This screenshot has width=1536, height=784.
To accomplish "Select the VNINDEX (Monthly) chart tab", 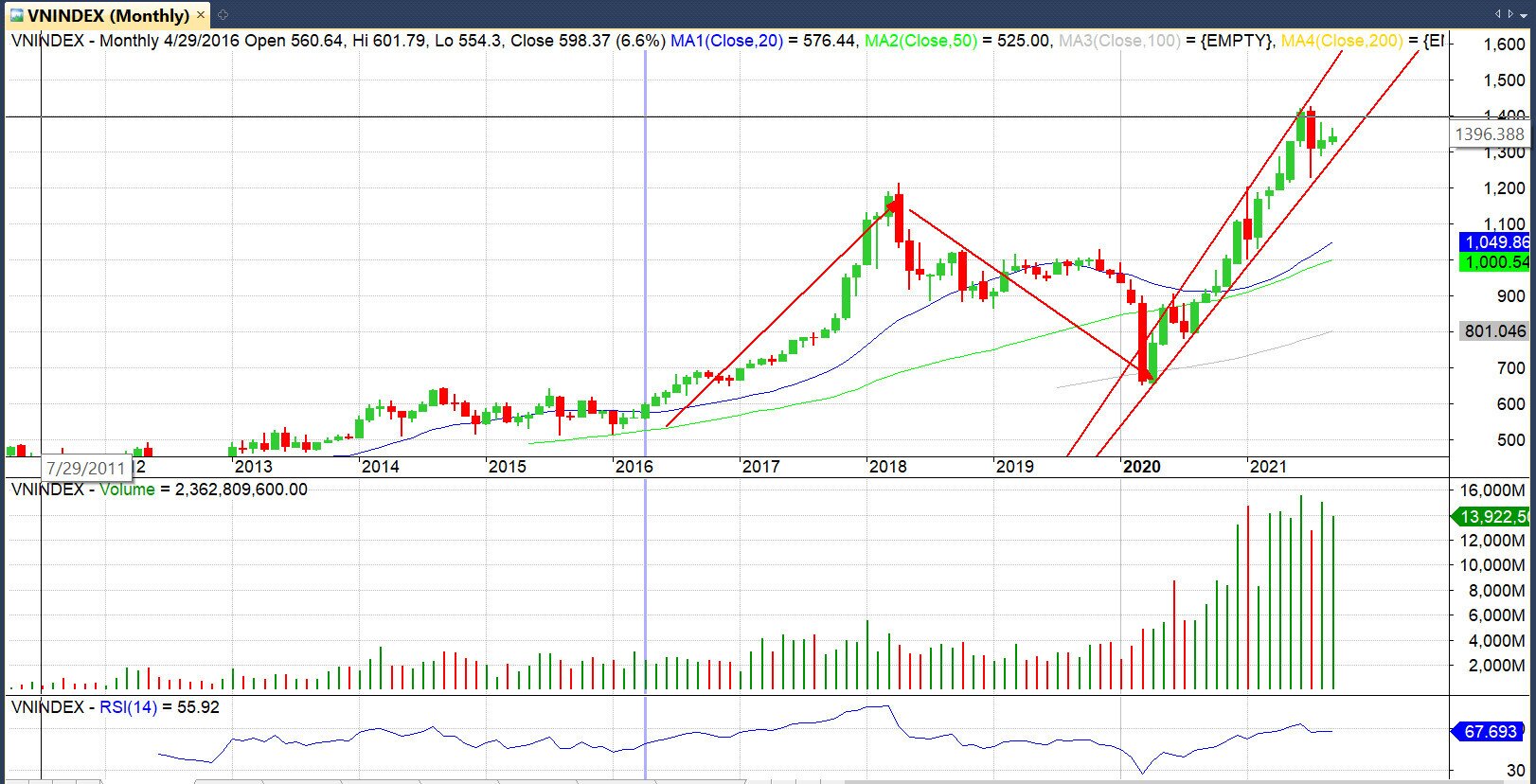I will pos(107,15).
